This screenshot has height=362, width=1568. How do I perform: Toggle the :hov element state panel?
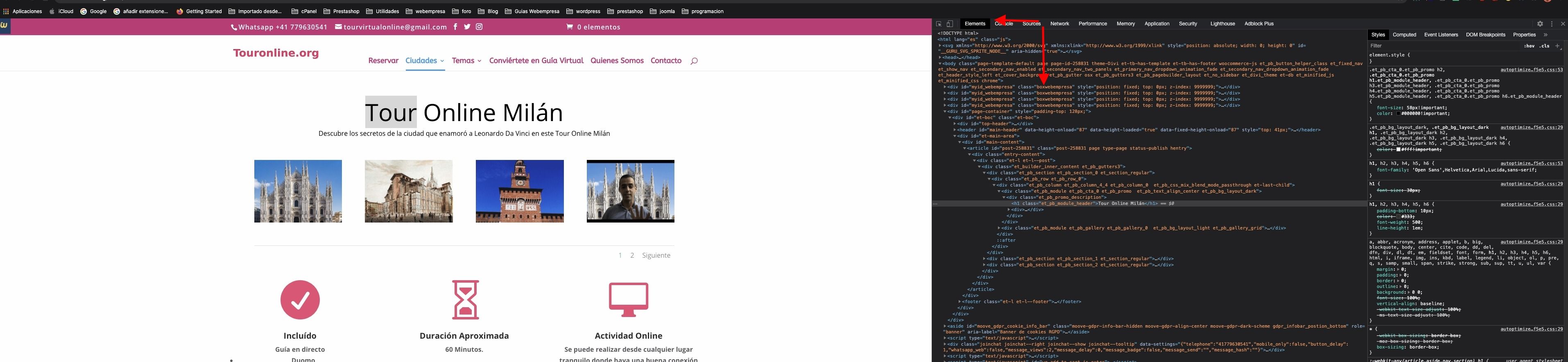[1529, 46]
